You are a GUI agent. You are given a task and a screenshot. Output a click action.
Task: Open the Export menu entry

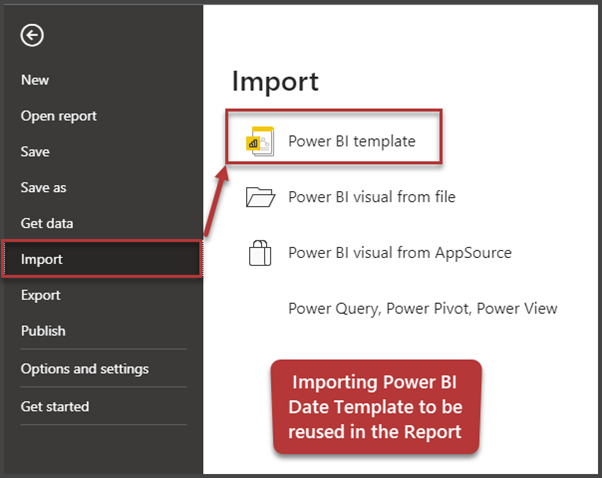pyautogui.click(x=41, y=295)
